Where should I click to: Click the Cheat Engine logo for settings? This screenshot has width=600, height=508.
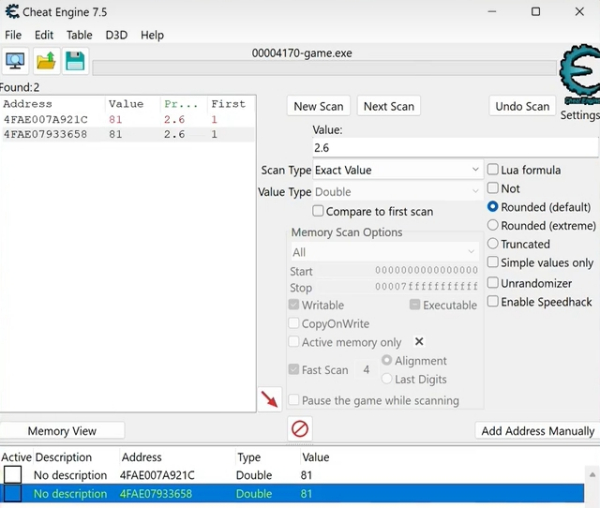point(579,73)
